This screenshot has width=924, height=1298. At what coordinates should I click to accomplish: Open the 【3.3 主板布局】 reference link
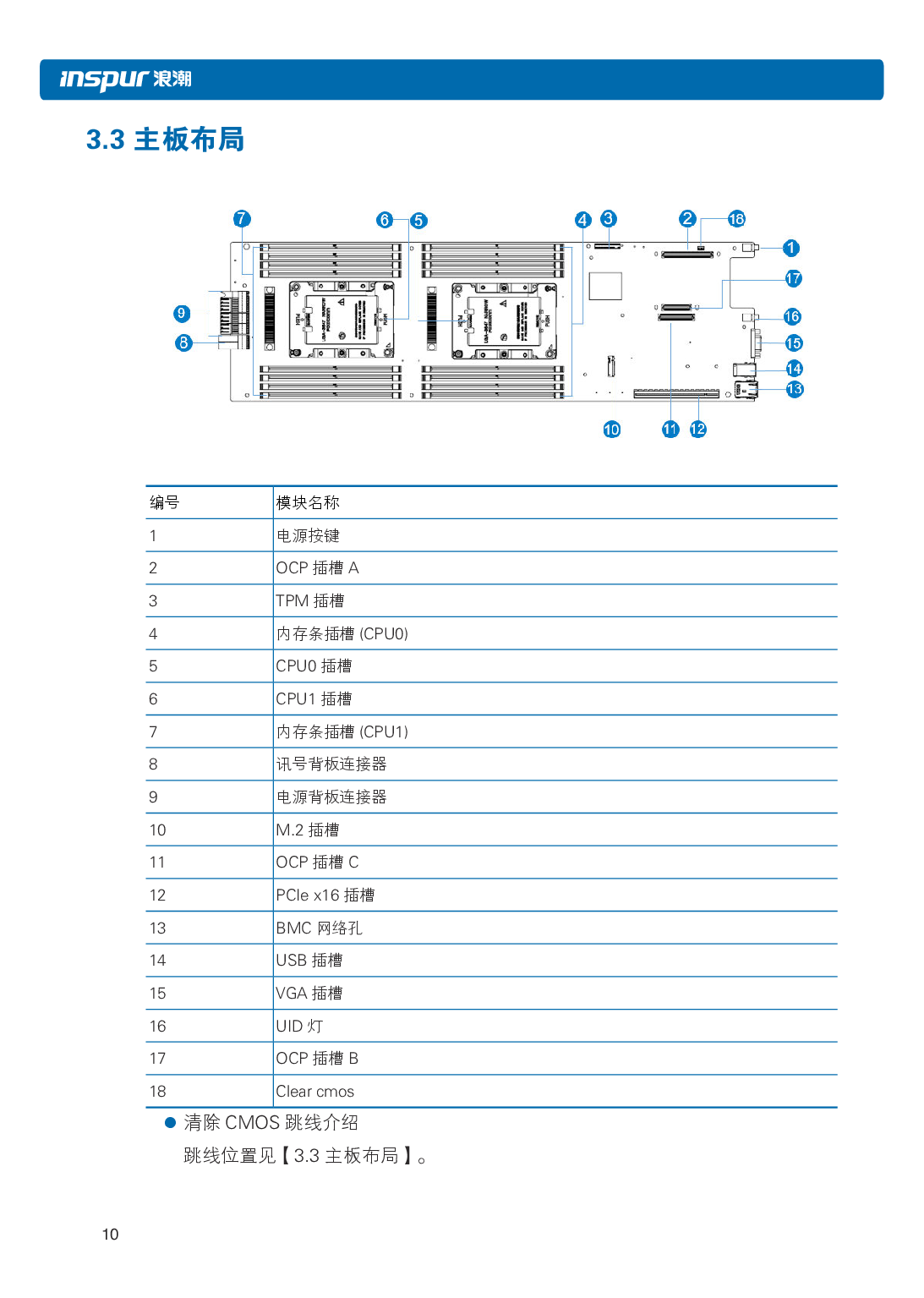(x=347, y=1156)
